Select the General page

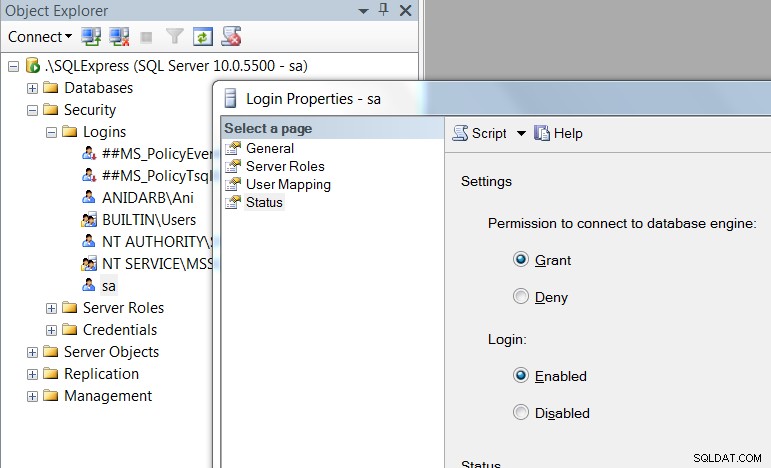(x=270, y=148)
